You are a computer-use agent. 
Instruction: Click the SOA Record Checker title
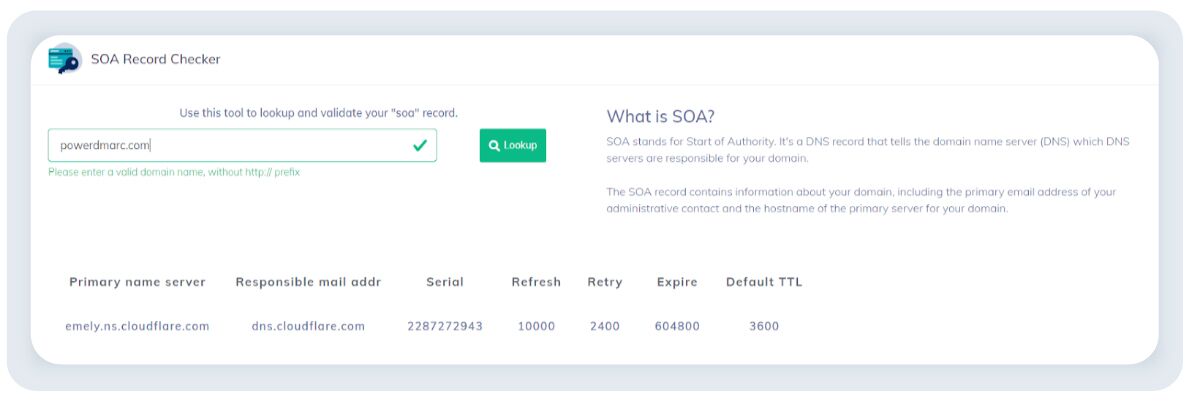[x=155, y=59]
